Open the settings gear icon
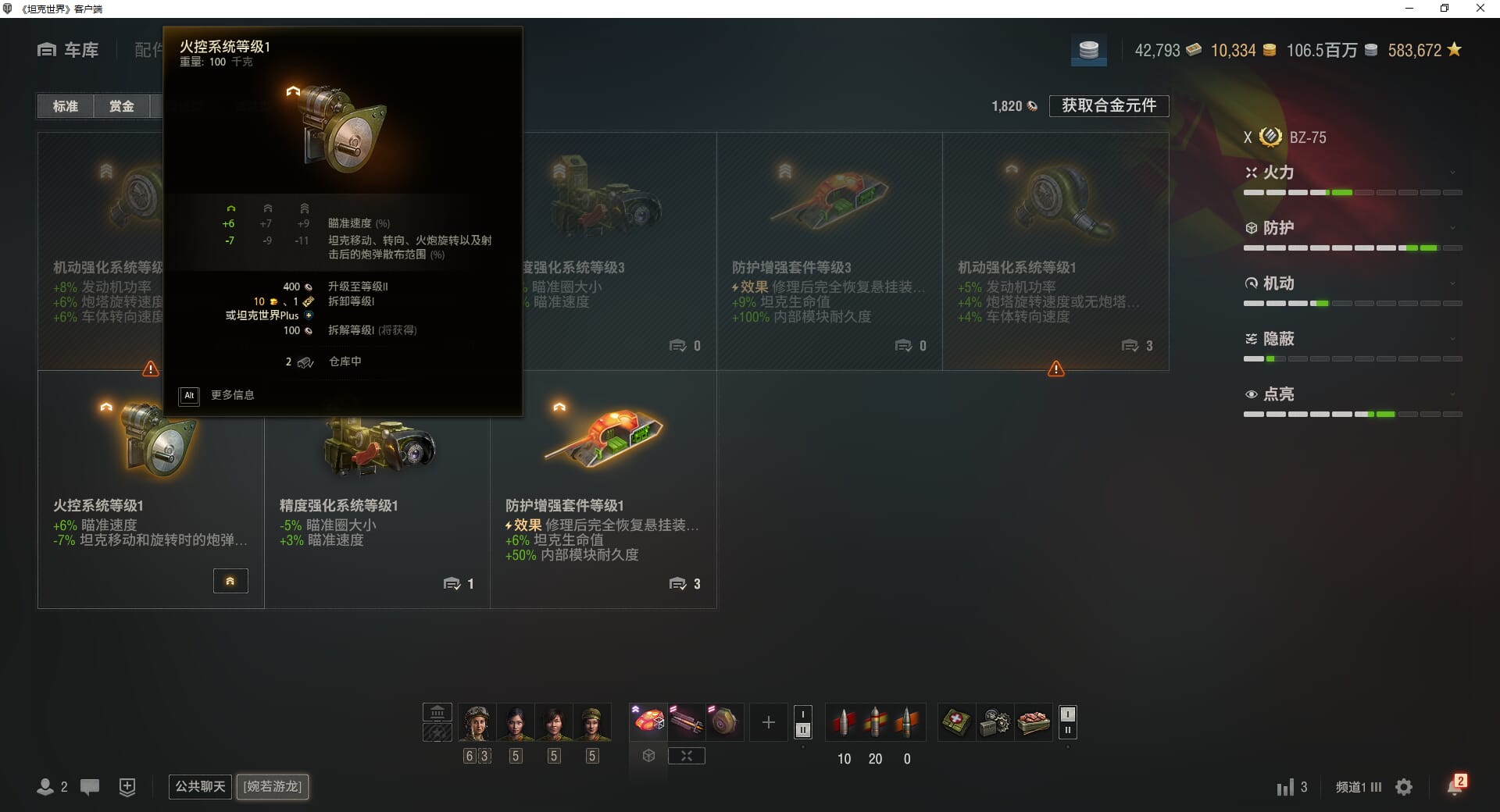This screenshot has height=812, width=1500. [x=1404, y=787]
